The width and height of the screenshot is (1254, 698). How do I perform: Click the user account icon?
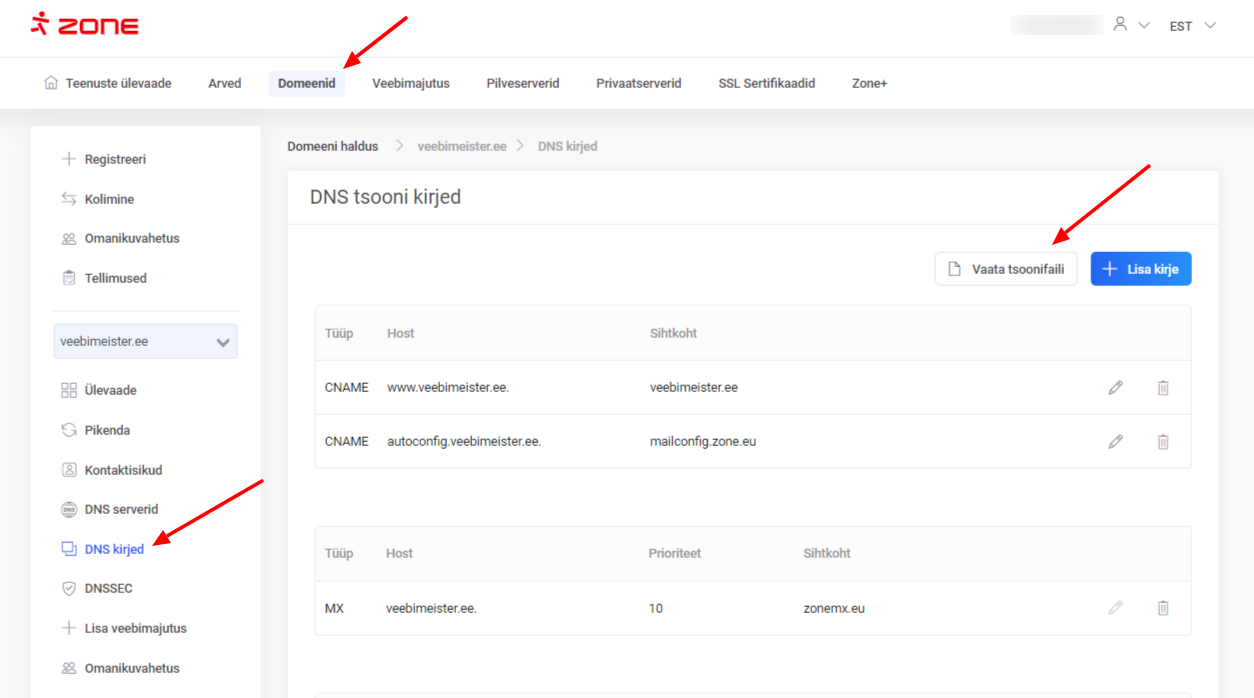click(1120, 25)
